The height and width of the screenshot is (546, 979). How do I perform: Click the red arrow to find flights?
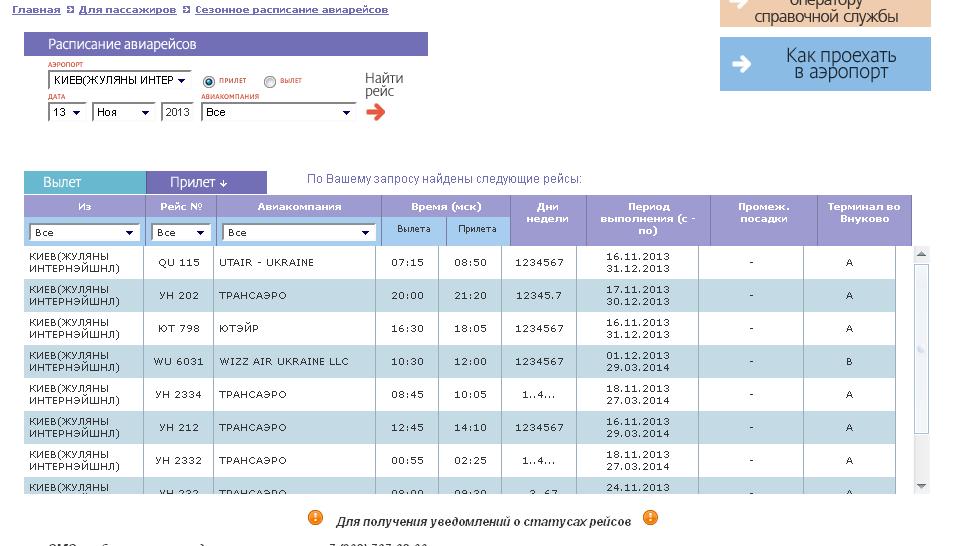(x=375, y=112)
